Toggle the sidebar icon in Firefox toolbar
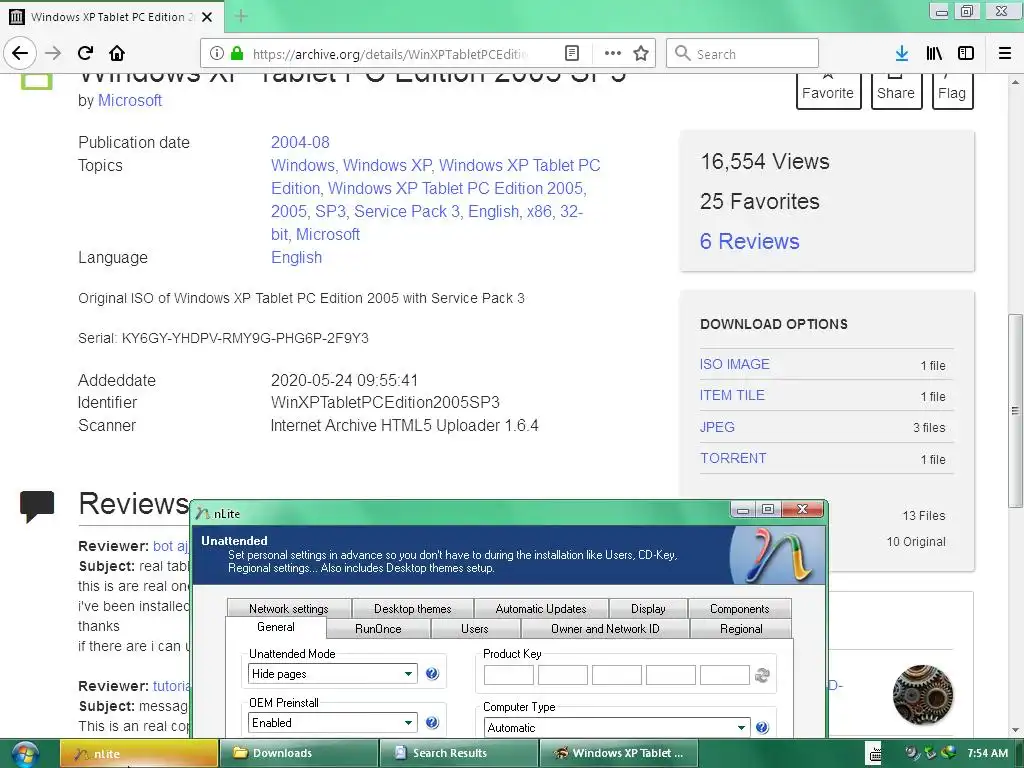This screenshot has height=768, width=1024. [x=966, y=54]
